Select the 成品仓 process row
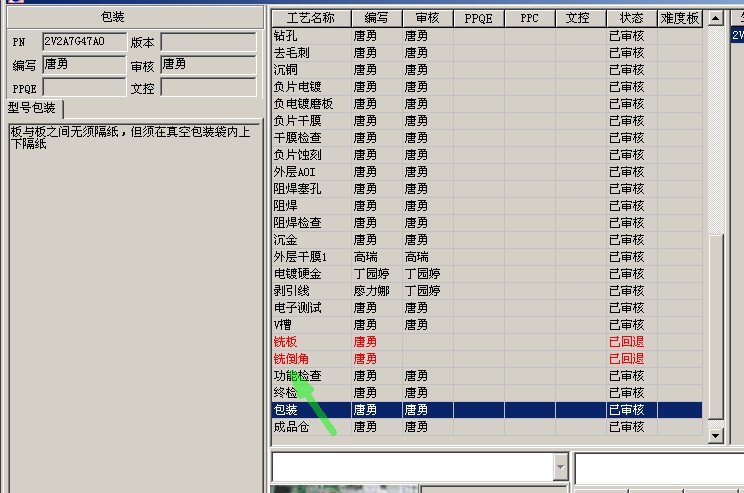Viewport: 744px width, 493px height. click(x=487, y=427)
